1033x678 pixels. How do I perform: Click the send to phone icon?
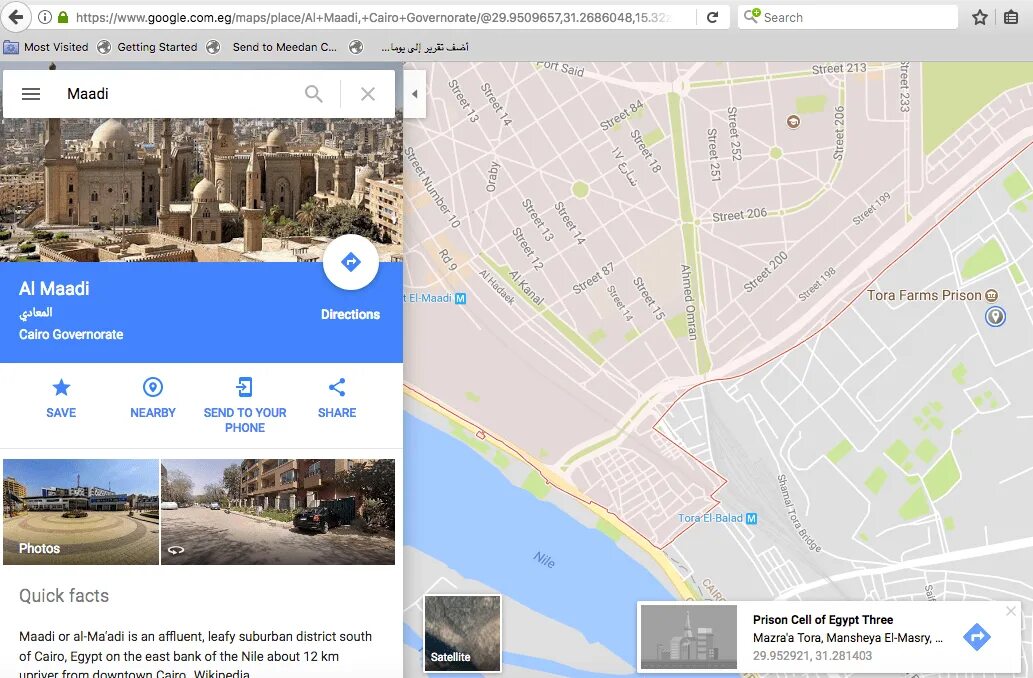244,387
